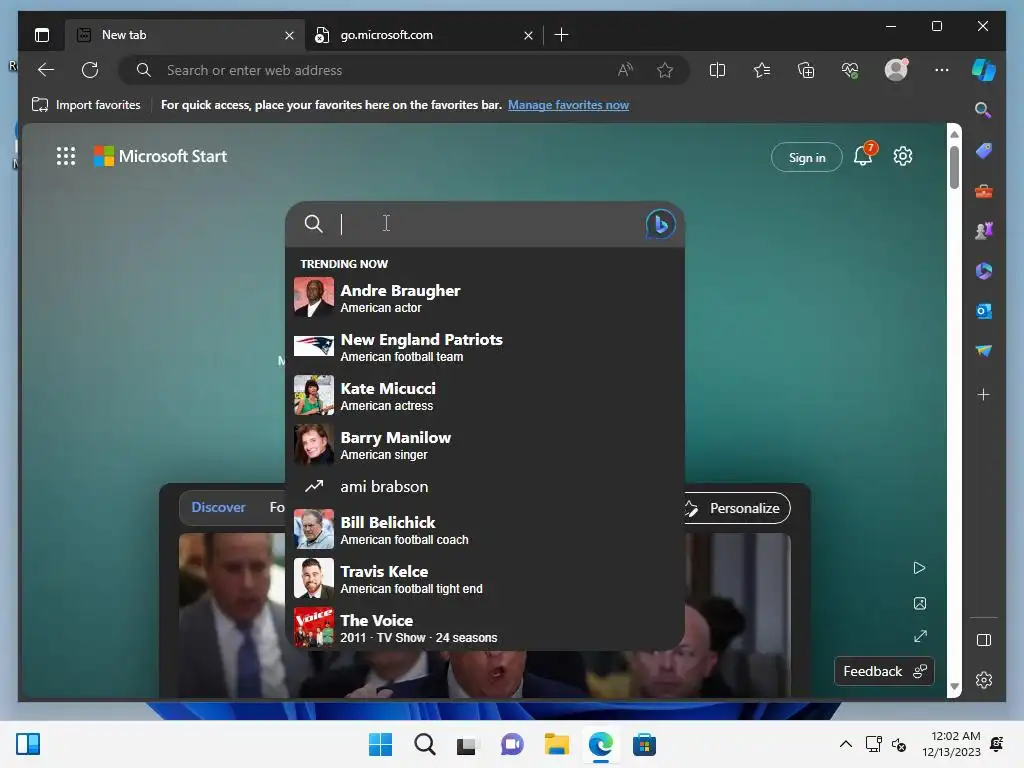Open File Explorer from taskbar

click(556, 744)
